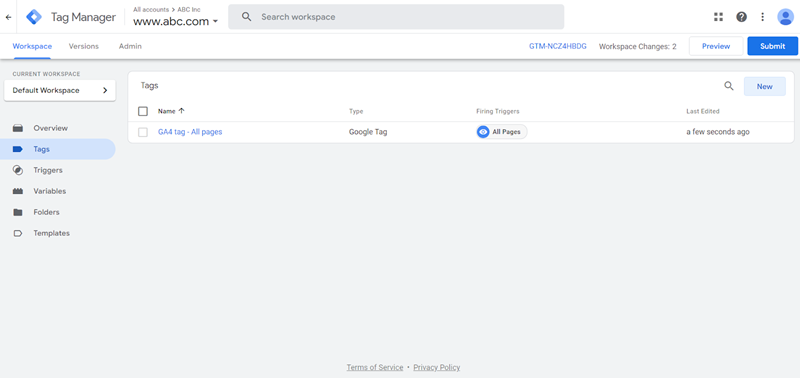Check the GA4 tag - All pages checkbox
Screen dimensions: 800x378
point(143,132)
